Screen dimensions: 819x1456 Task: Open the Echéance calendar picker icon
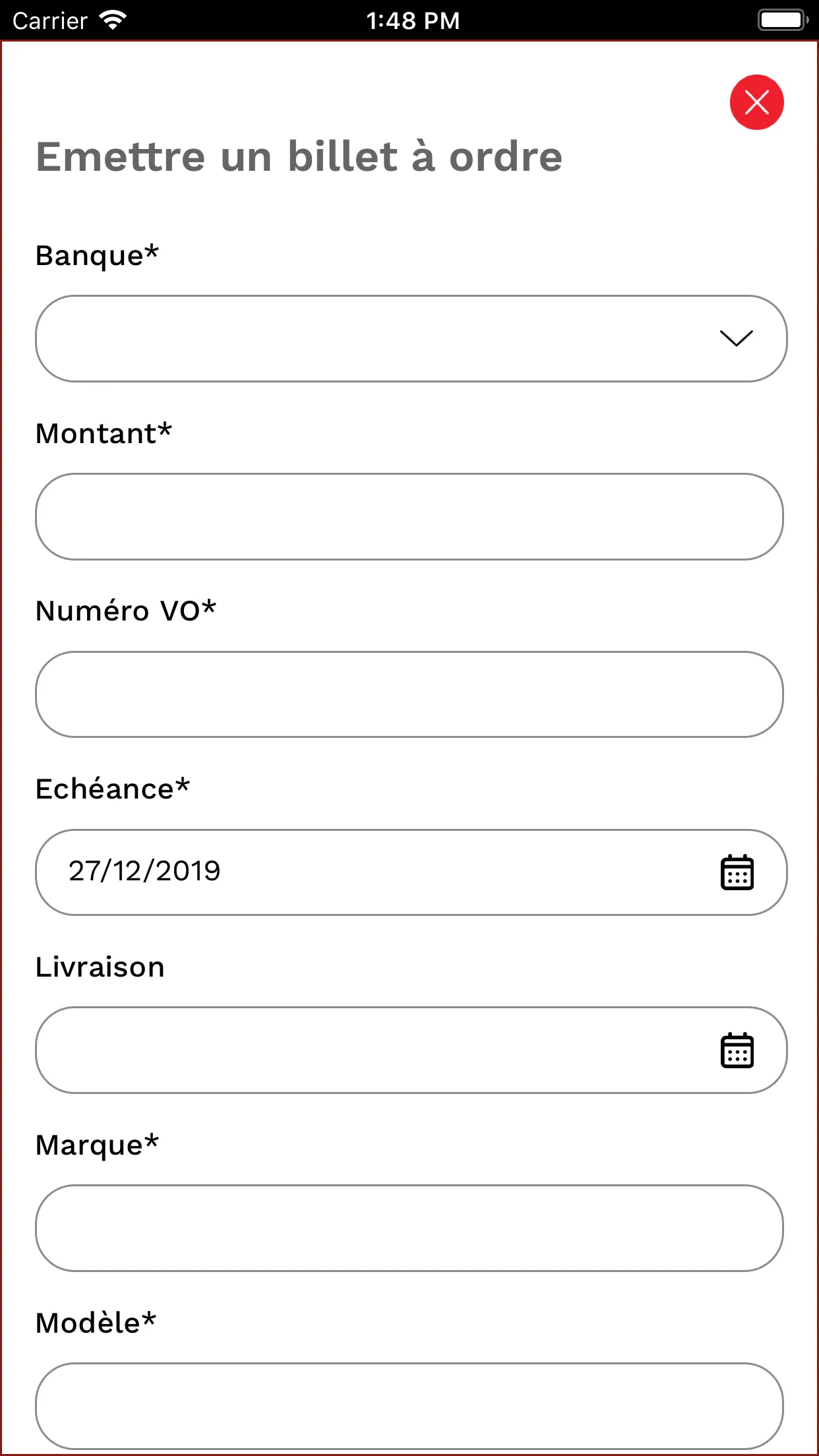click(x=737, y=872)
